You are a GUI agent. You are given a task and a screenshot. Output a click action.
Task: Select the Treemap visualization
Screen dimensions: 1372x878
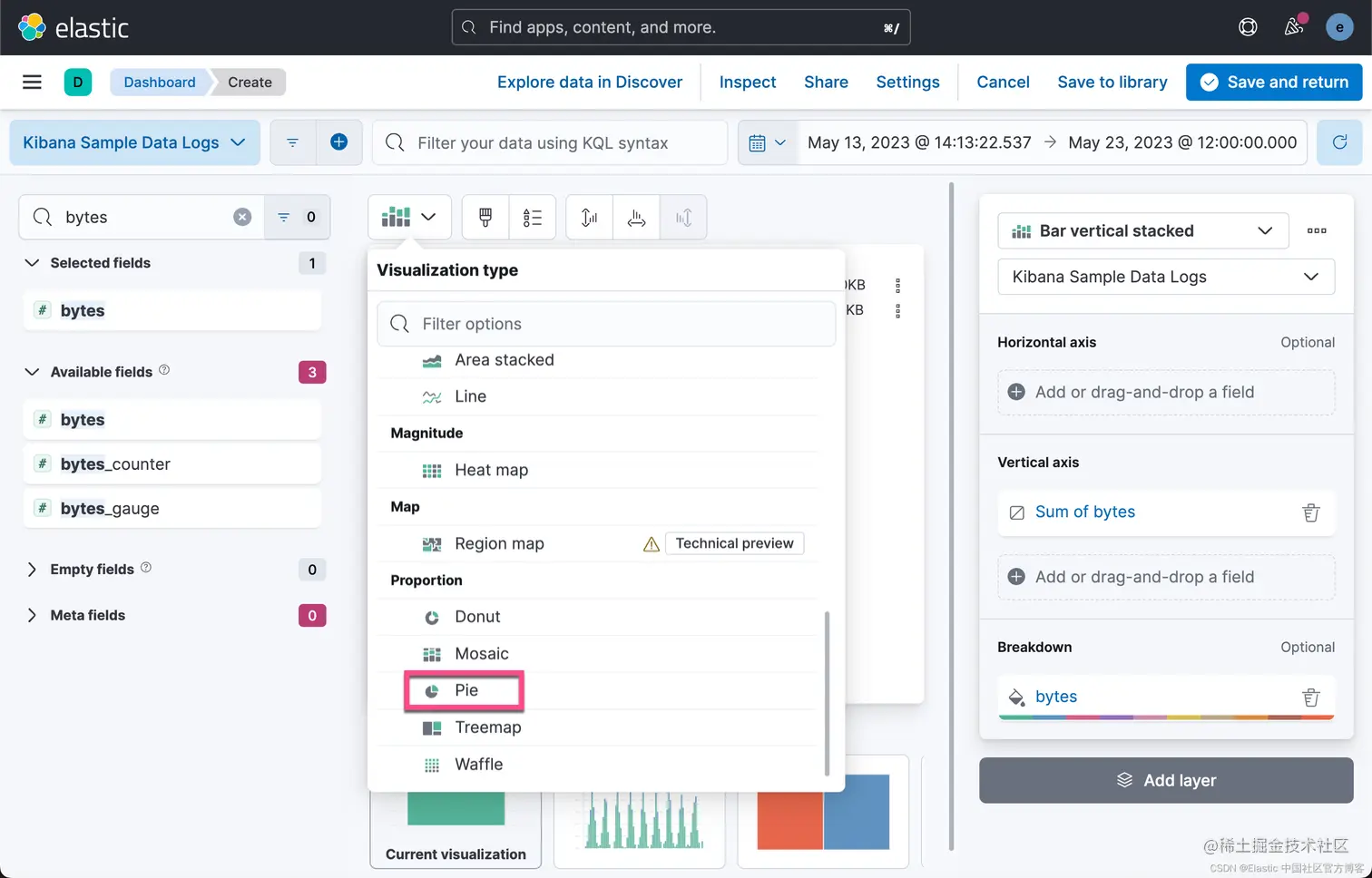pos(599,727)
